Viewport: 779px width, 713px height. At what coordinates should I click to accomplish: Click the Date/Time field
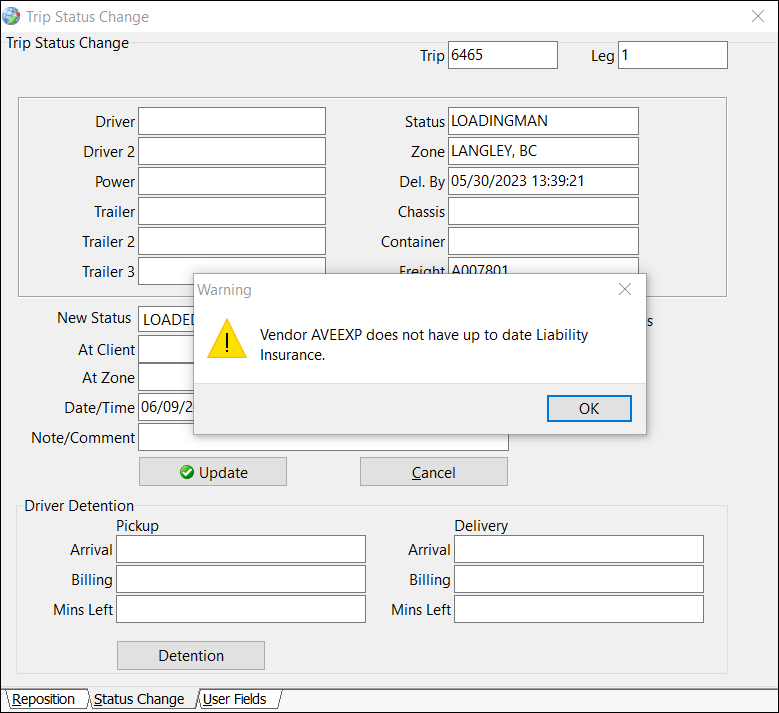[166, 407]
